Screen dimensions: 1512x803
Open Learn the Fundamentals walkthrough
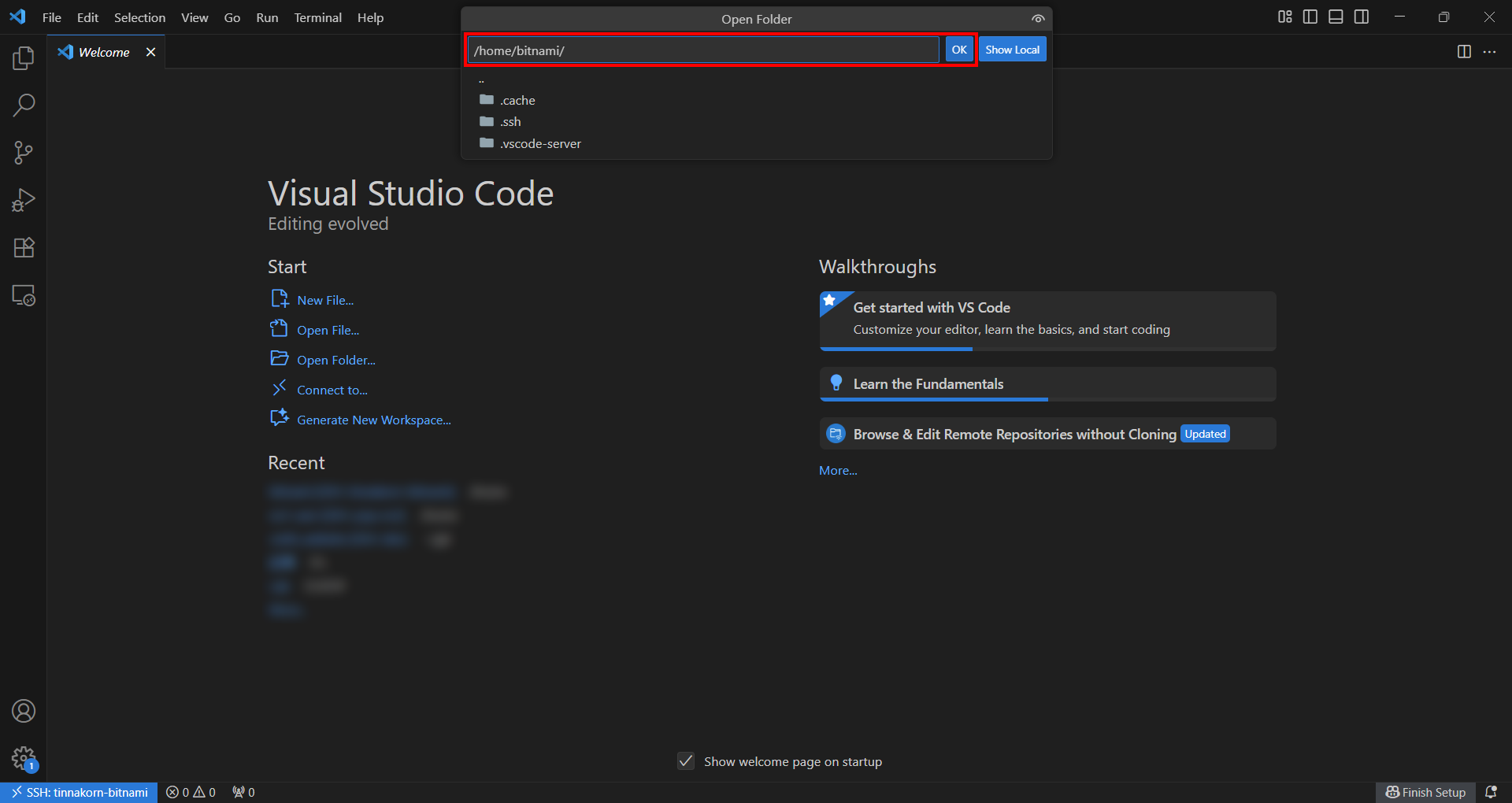(1047, 384)
